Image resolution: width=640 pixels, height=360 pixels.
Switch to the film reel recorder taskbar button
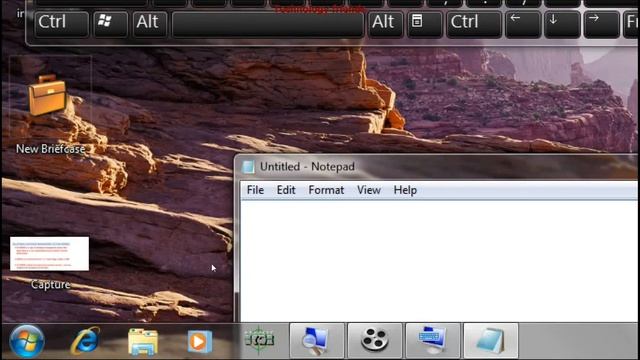click(375, 340)
